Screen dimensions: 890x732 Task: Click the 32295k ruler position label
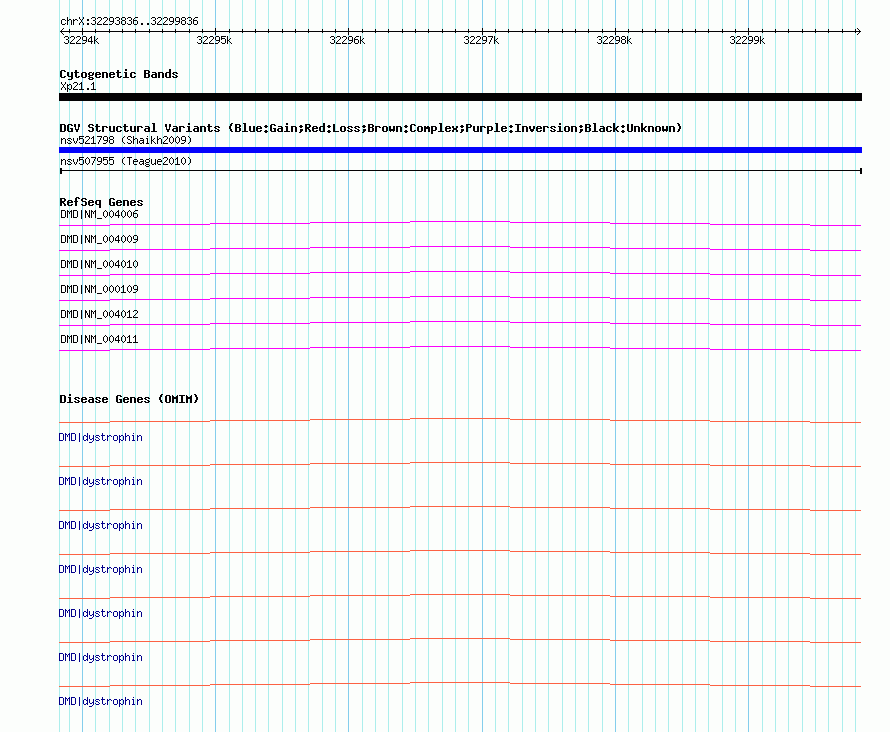click(214, 40)
